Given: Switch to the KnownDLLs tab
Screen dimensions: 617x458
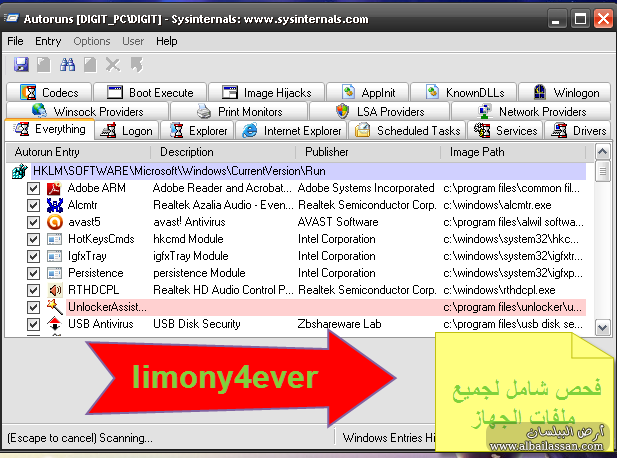Looking at the screenshot, I should pos(464,92).
